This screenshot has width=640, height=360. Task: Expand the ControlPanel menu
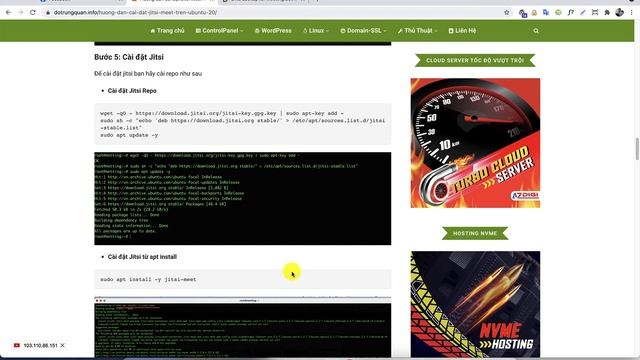(x=219, y=31)
